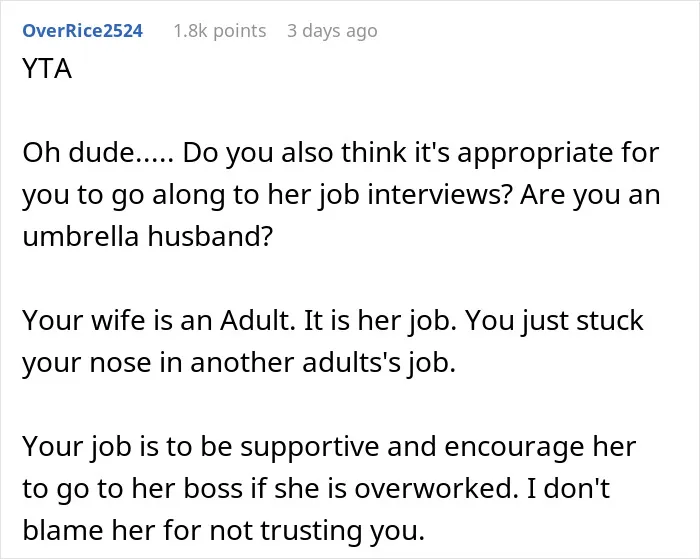Open the '3 days ago' timestamp permalink
Viewport: 700px width, 559px height.
(333, 31)
